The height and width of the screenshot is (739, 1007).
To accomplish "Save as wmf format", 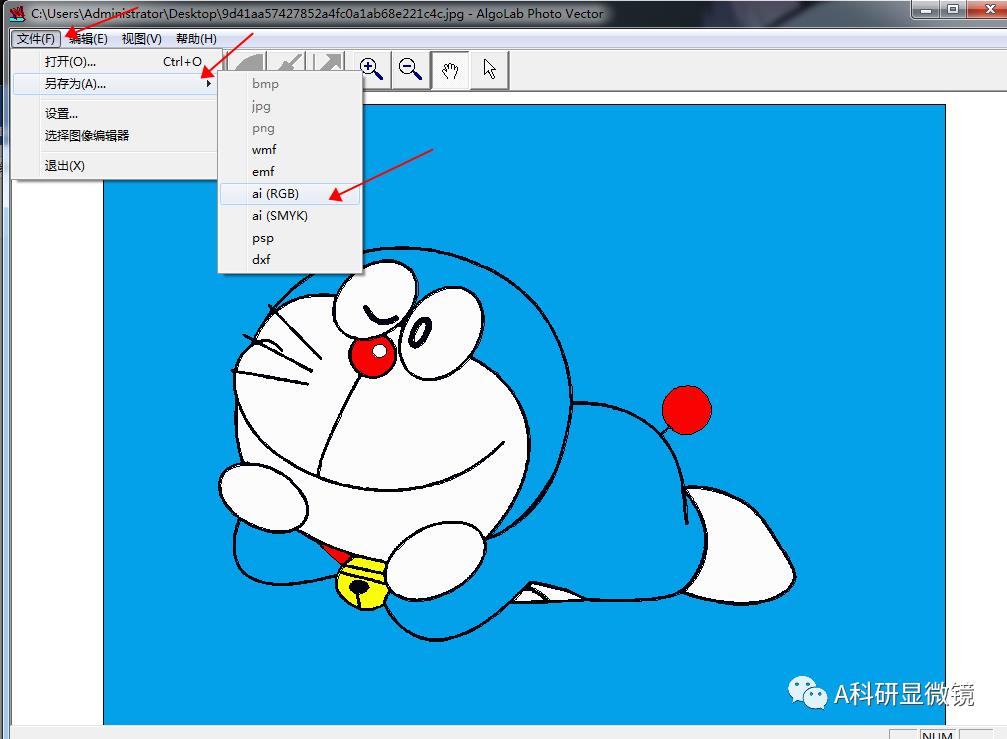I will click(x=290, y=150).
